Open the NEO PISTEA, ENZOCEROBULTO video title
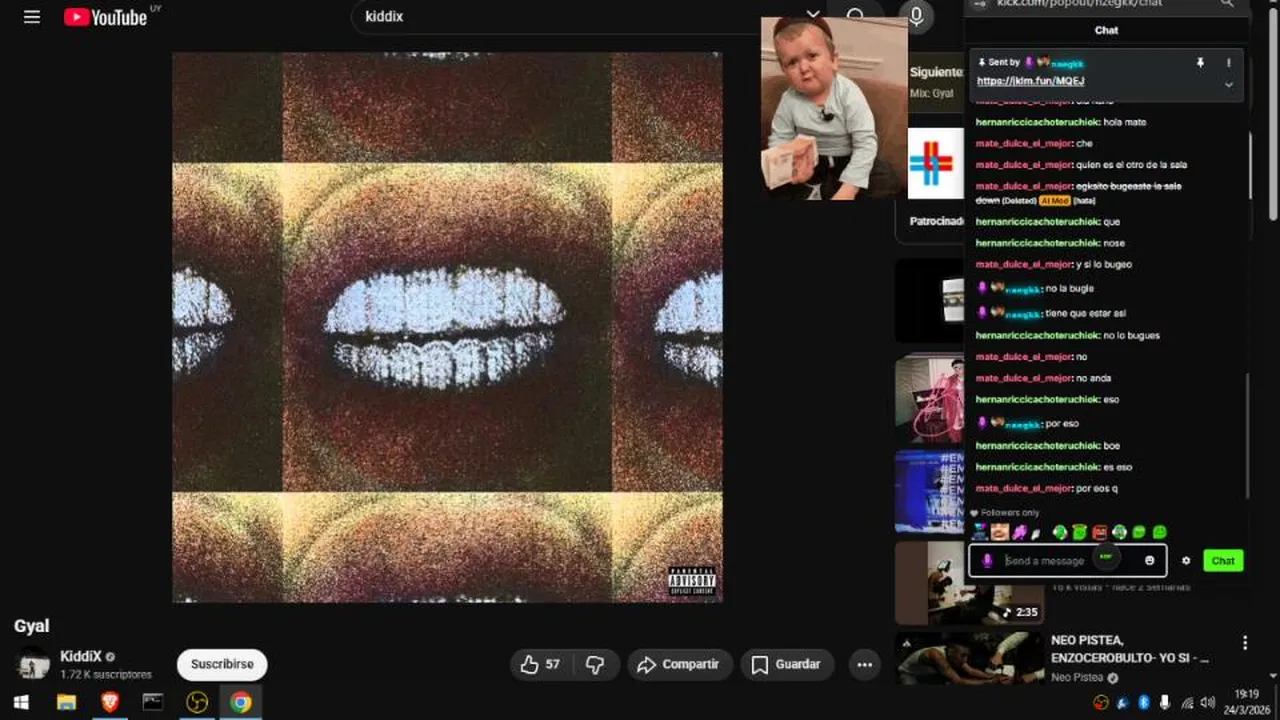 (x=1130, y=649)
